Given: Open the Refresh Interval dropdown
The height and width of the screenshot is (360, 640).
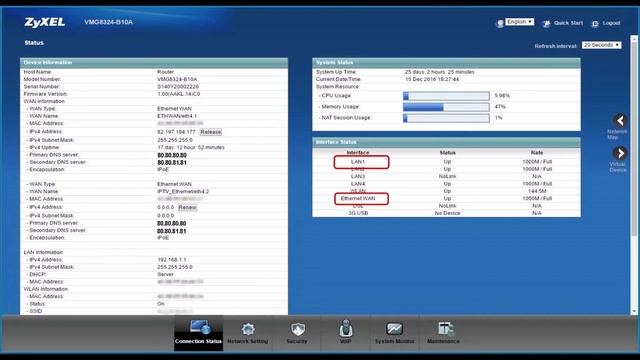Looking at the screenshot, I should pyautogui.click(x=601, y=45).
